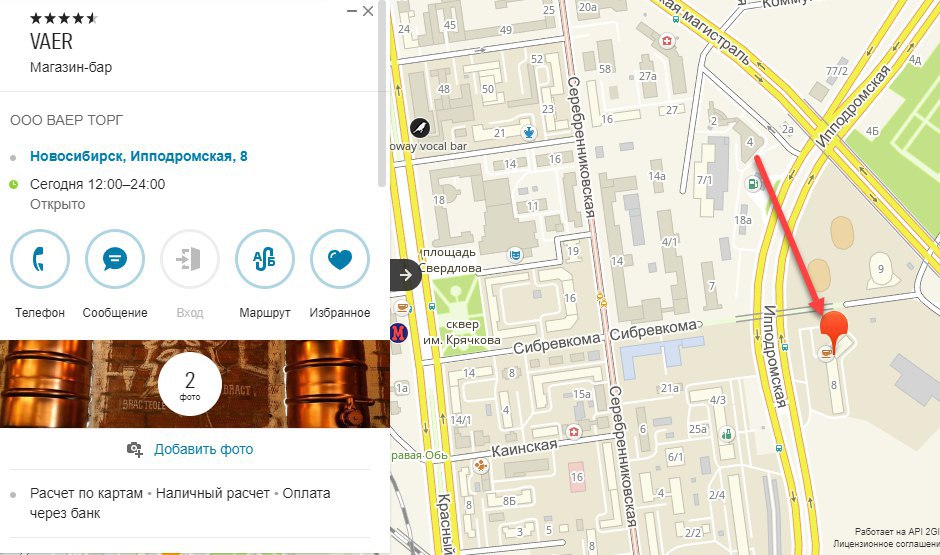This screenshot has height=555, width=940.
Task: Open the Лицензионное соглашение link
Action: [x=886, y=544]
